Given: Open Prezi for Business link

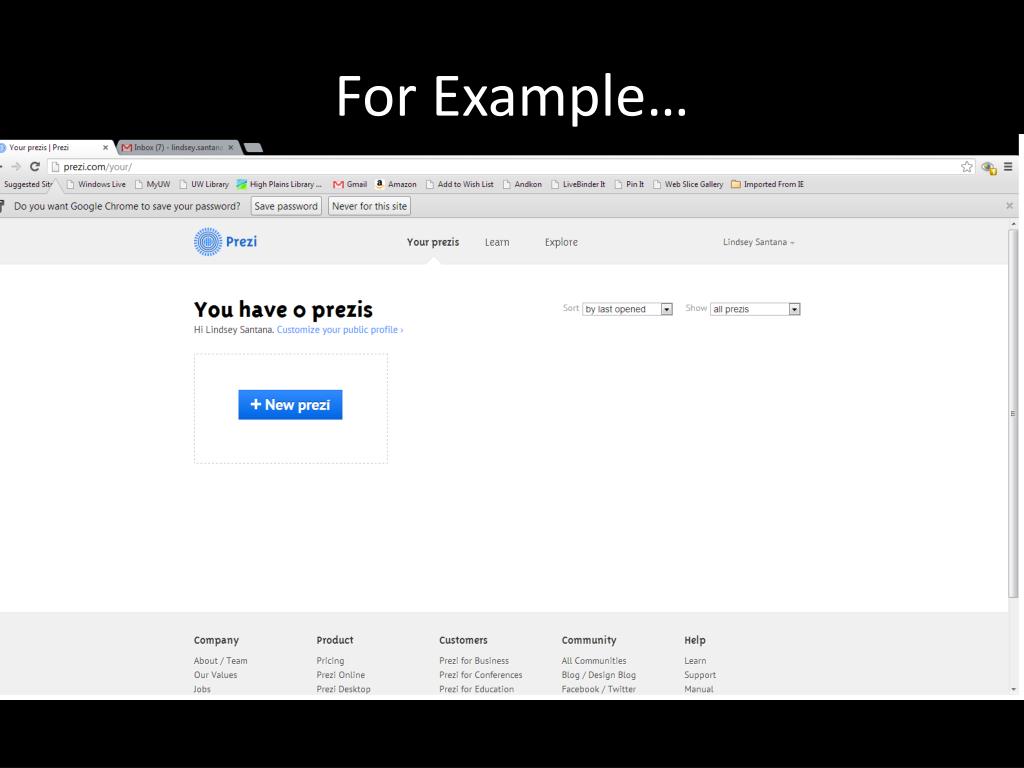Looking at the screenshot, I should 474,661.
